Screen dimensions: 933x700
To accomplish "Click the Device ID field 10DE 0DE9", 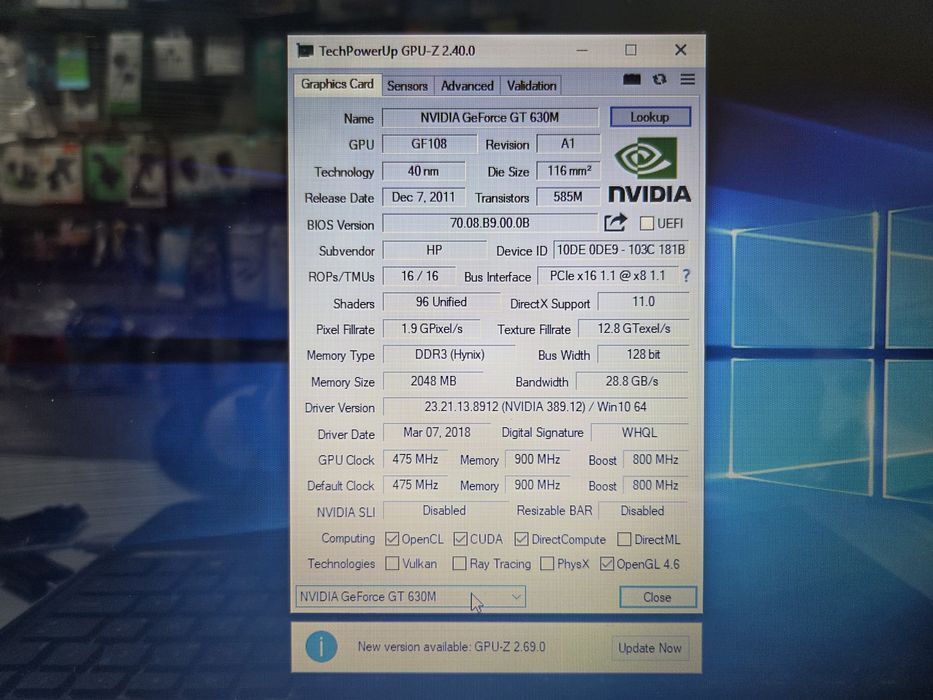I will pos(621,249).
